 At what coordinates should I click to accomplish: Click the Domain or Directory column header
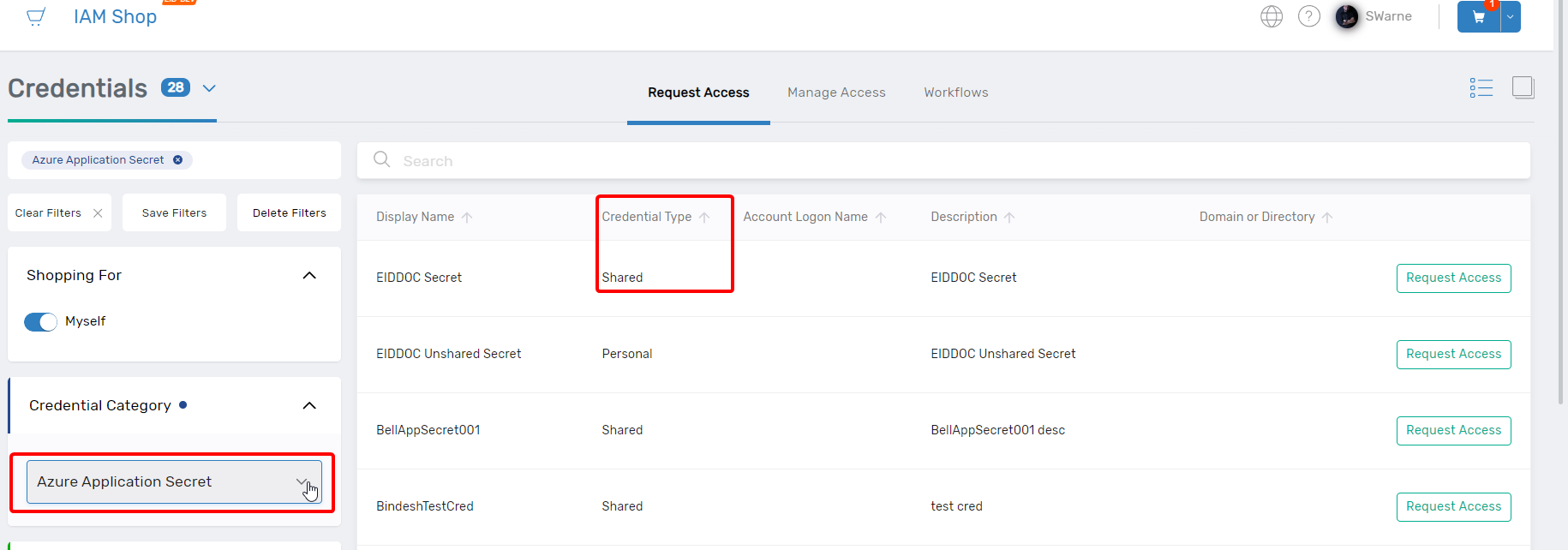(1257, 217)
